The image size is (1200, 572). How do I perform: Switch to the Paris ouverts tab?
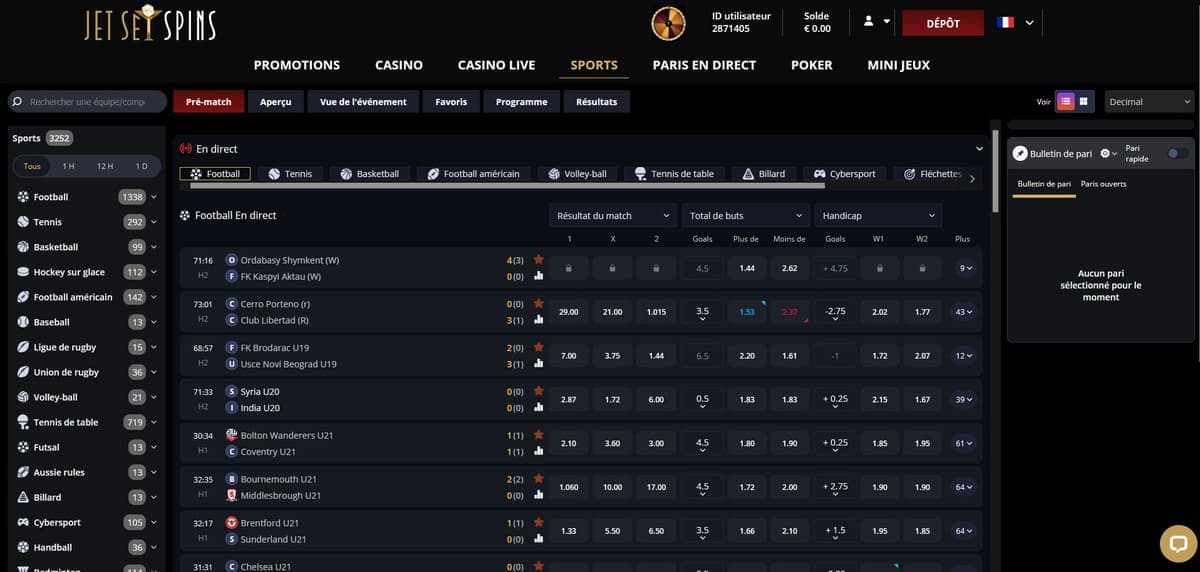(x=1103, y=184)
